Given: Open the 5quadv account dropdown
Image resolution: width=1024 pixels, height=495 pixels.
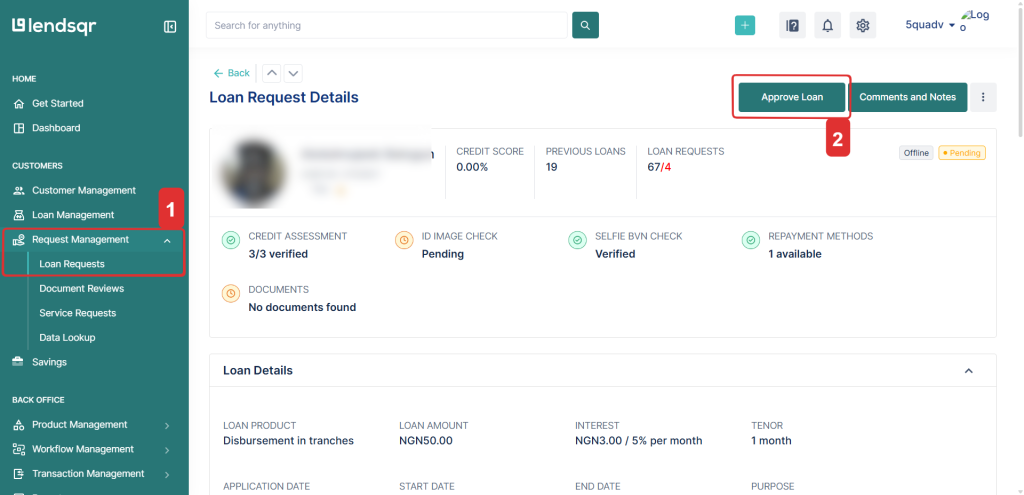Looking at the screenshot, I should (930, 25).
